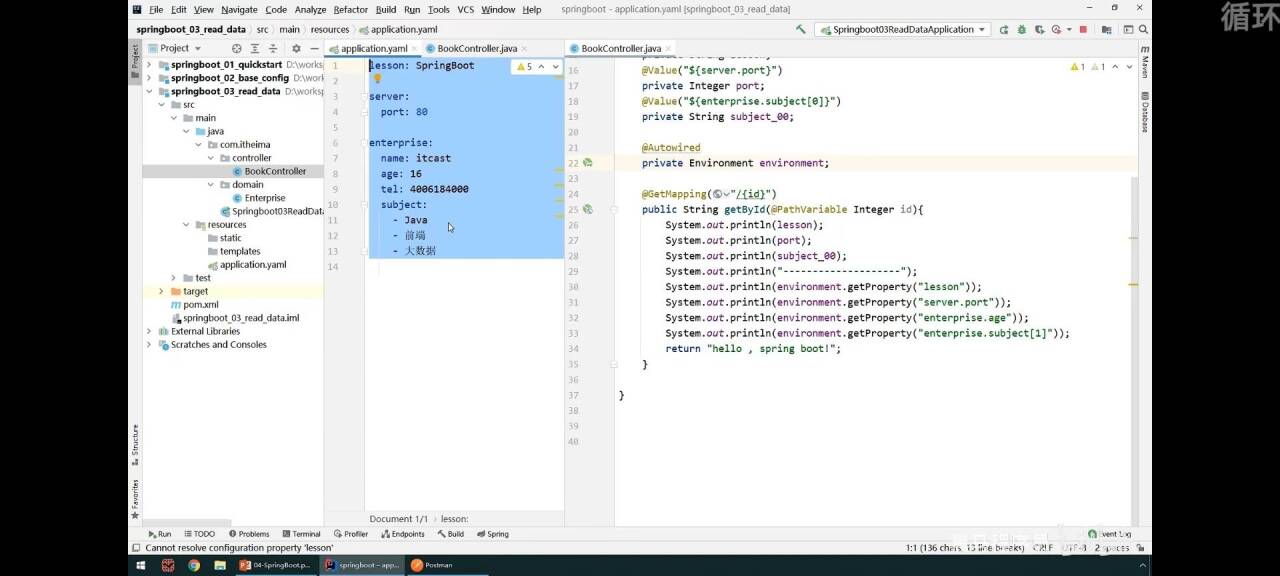Open the Favorites side tool window
Screen dimensions: 1280x576
[x=135, y=498]
